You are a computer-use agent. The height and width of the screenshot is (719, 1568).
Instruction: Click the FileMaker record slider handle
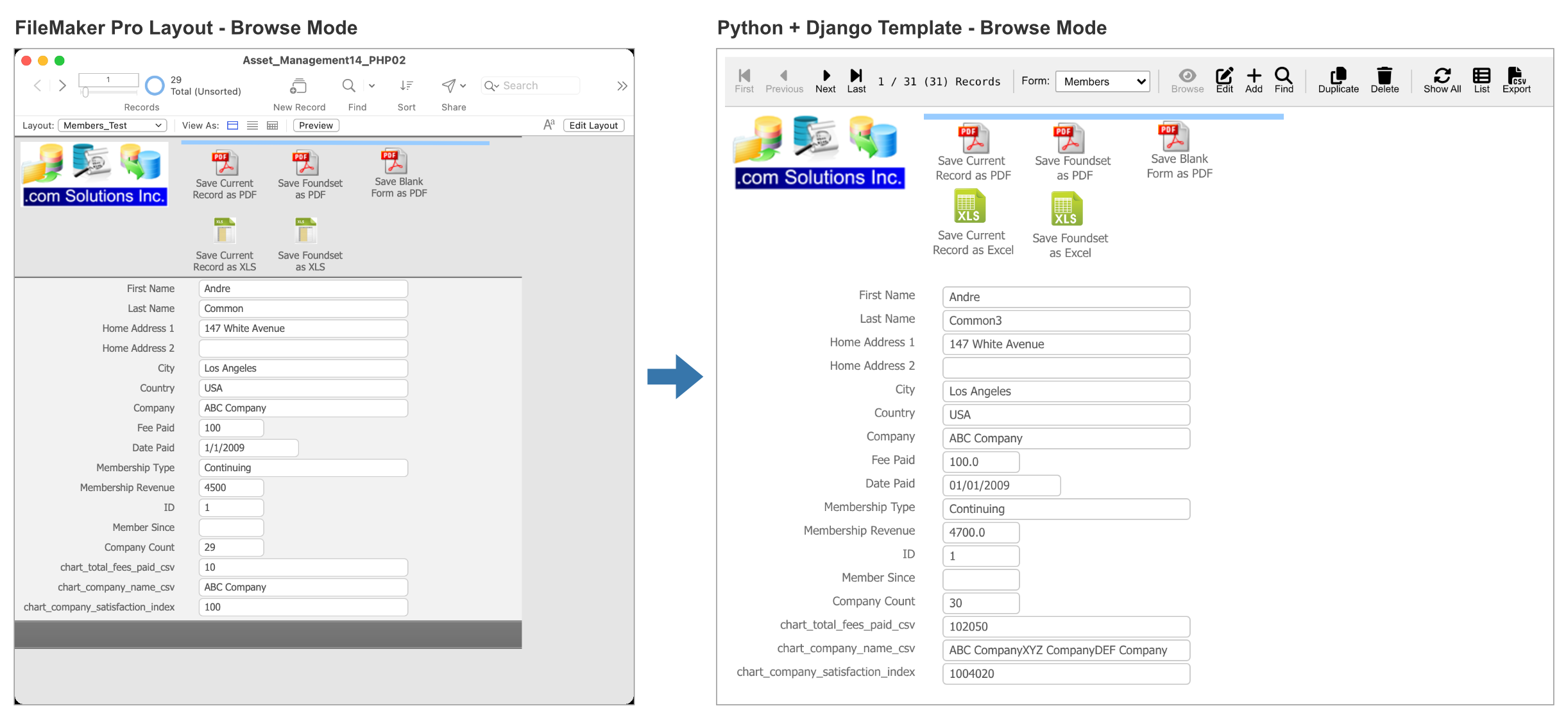[85, 92]
